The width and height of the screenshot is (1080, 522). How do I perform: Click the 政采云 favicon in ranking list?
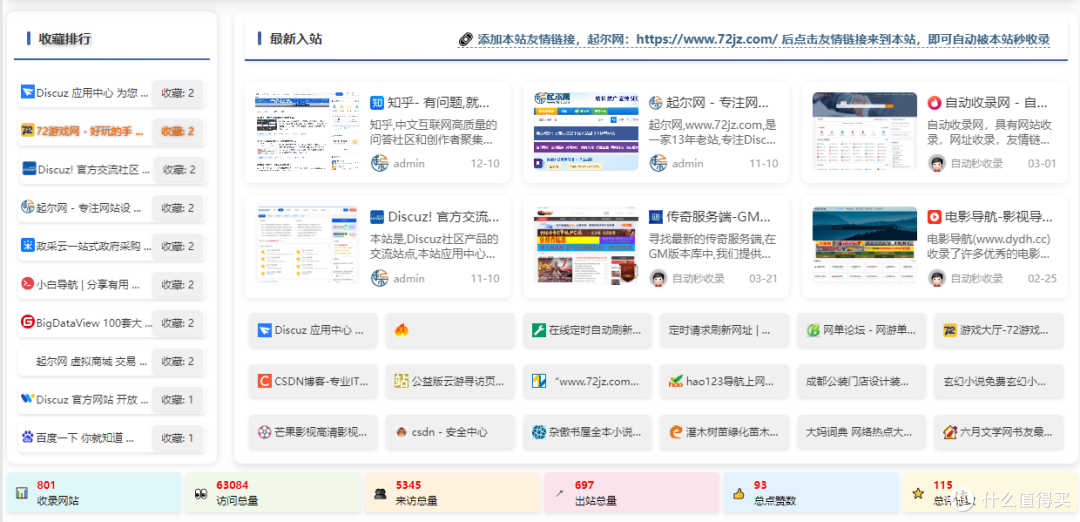tap(28, 245)
